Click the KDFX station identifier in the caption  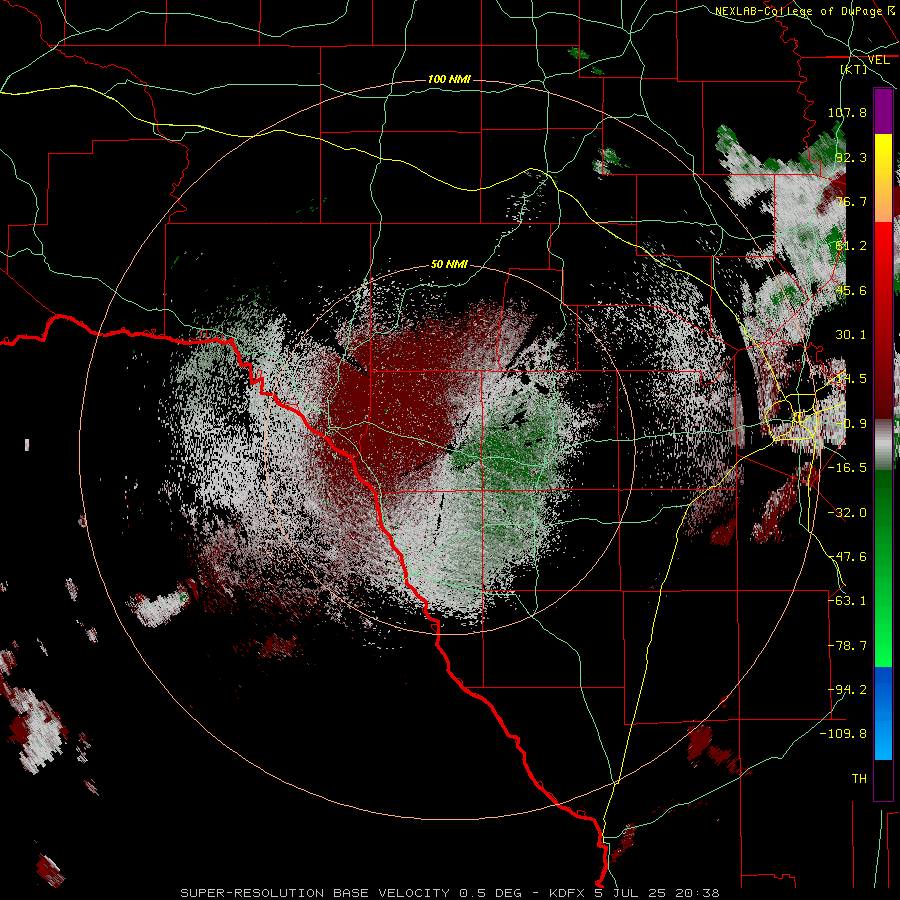point(569,893)
